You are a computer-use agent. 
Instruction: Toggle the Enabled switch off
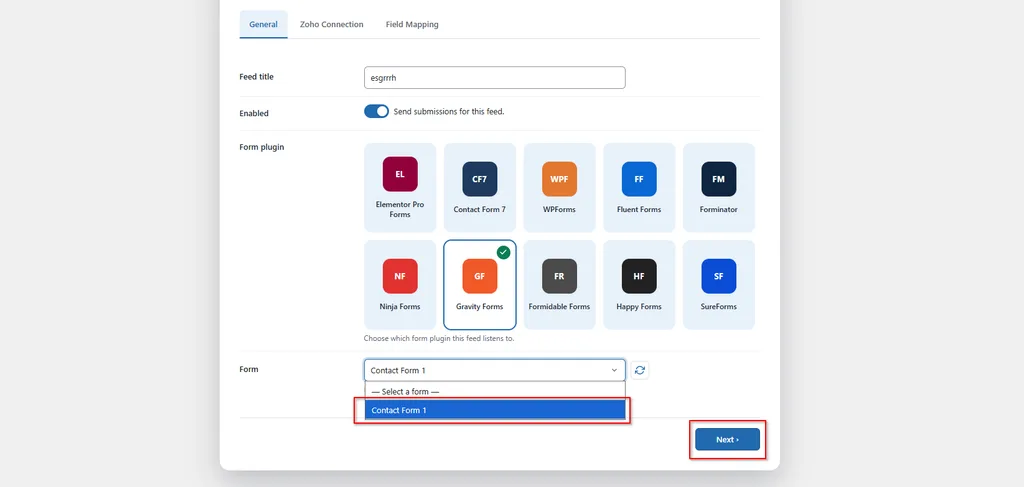(376, 111)
